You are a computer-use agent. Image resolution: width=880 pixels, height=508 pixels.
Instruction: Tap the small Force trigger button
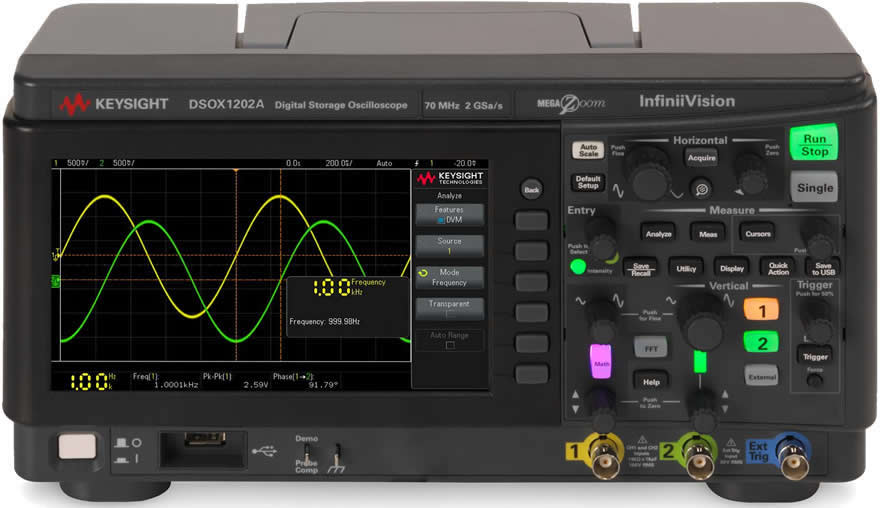click(x=814, y=380)
